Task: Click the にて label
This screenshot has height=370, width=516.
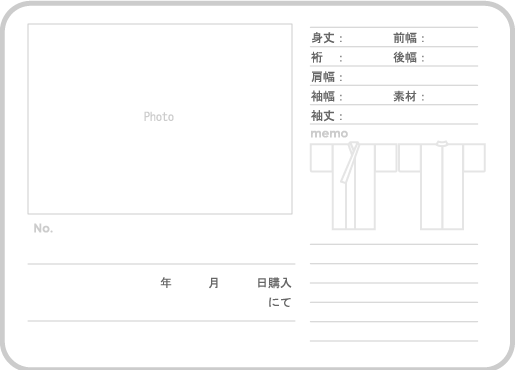Action: pos(280,302)
